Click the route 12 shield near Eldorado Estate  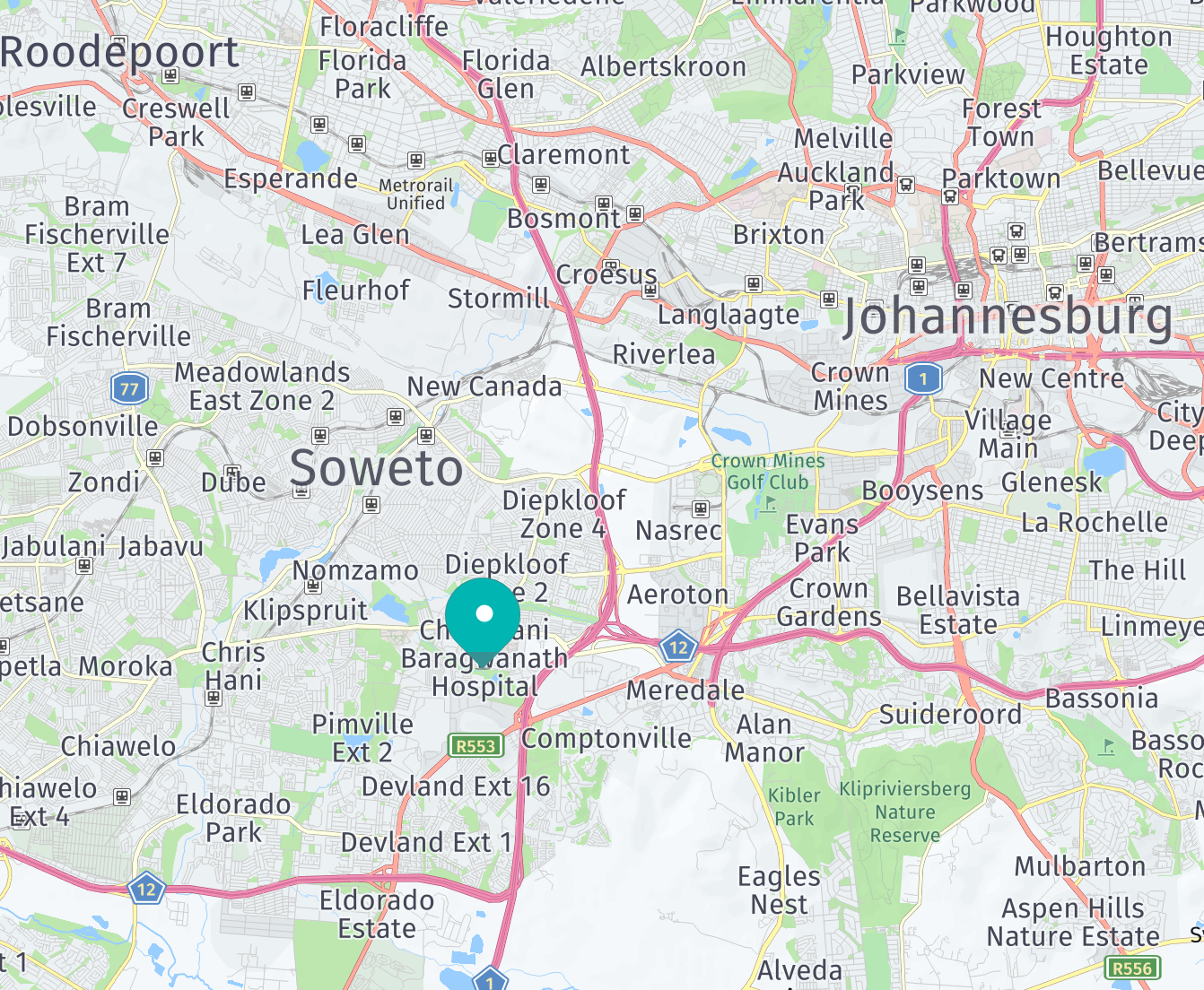click(146, 890)
